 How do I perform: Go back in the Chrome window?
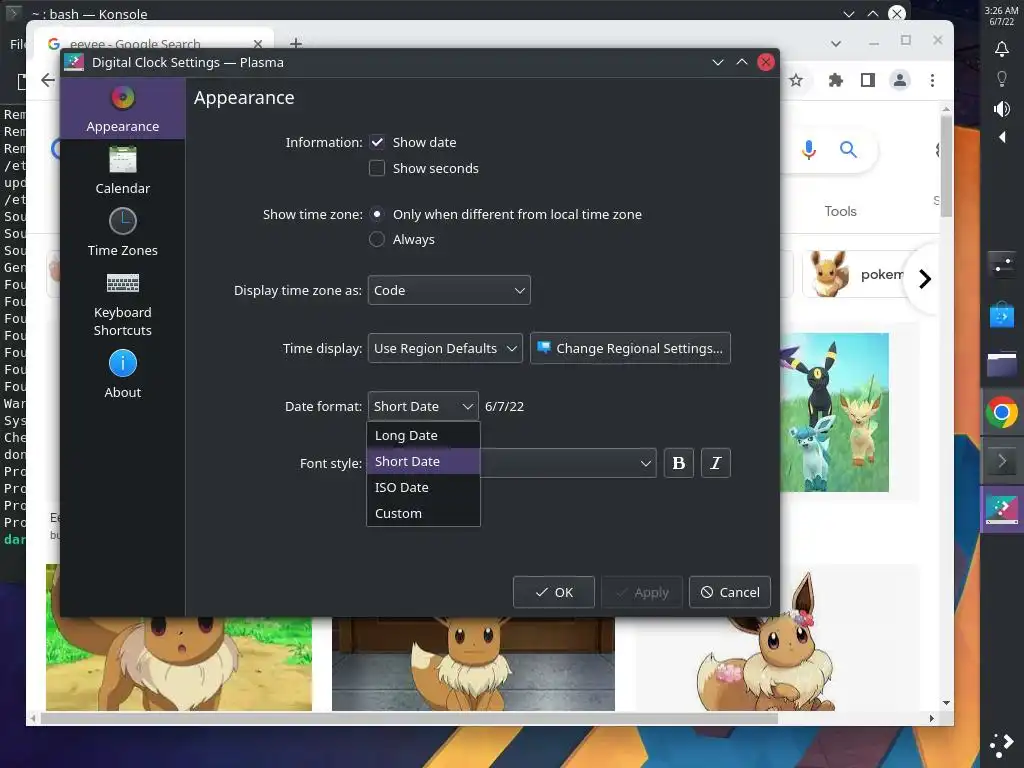[48, 80]
